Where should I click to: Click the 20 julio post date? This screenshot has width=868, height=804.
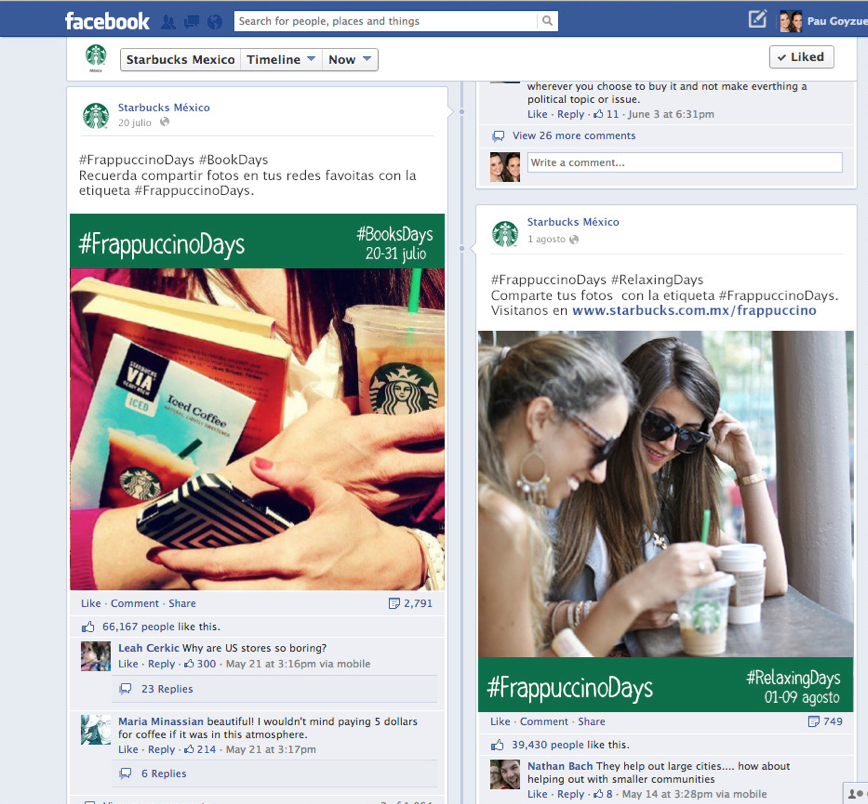tap(135, 122)
